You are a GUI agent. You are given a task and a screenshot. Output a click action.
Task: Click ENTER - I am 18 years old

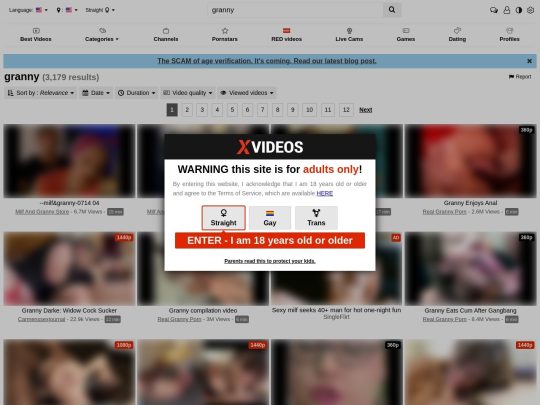[270, 240]
